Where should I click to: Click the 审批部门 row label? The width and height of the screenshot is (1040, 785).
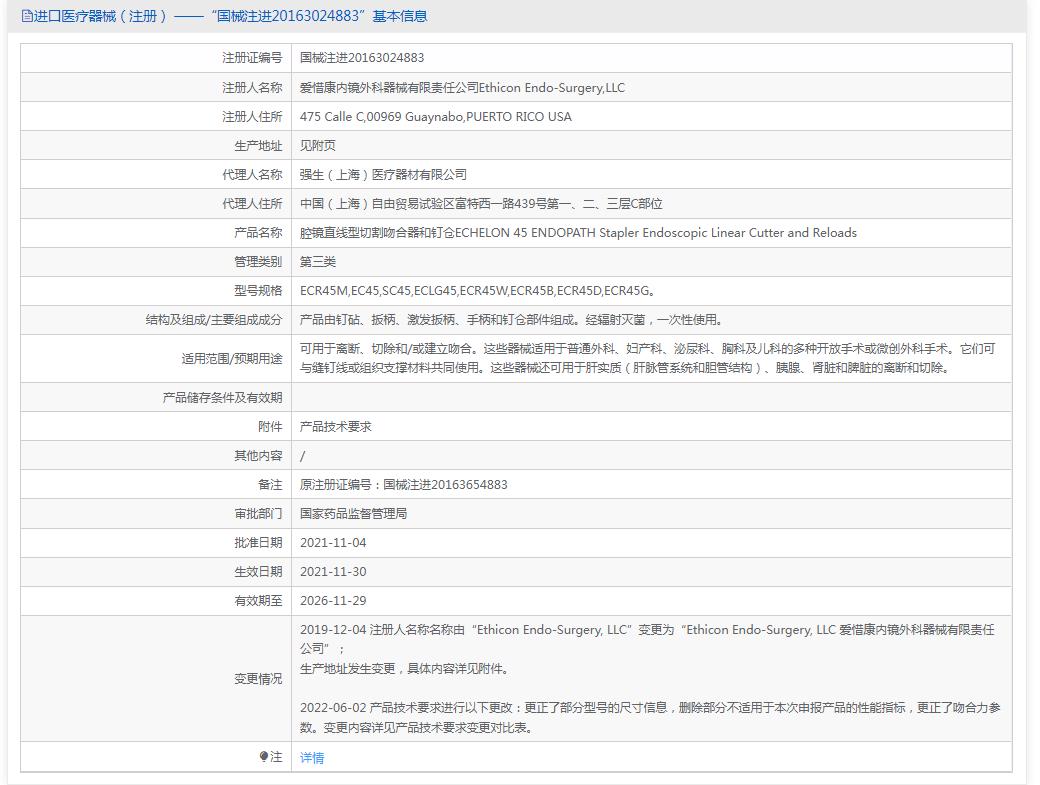point(258,514)
